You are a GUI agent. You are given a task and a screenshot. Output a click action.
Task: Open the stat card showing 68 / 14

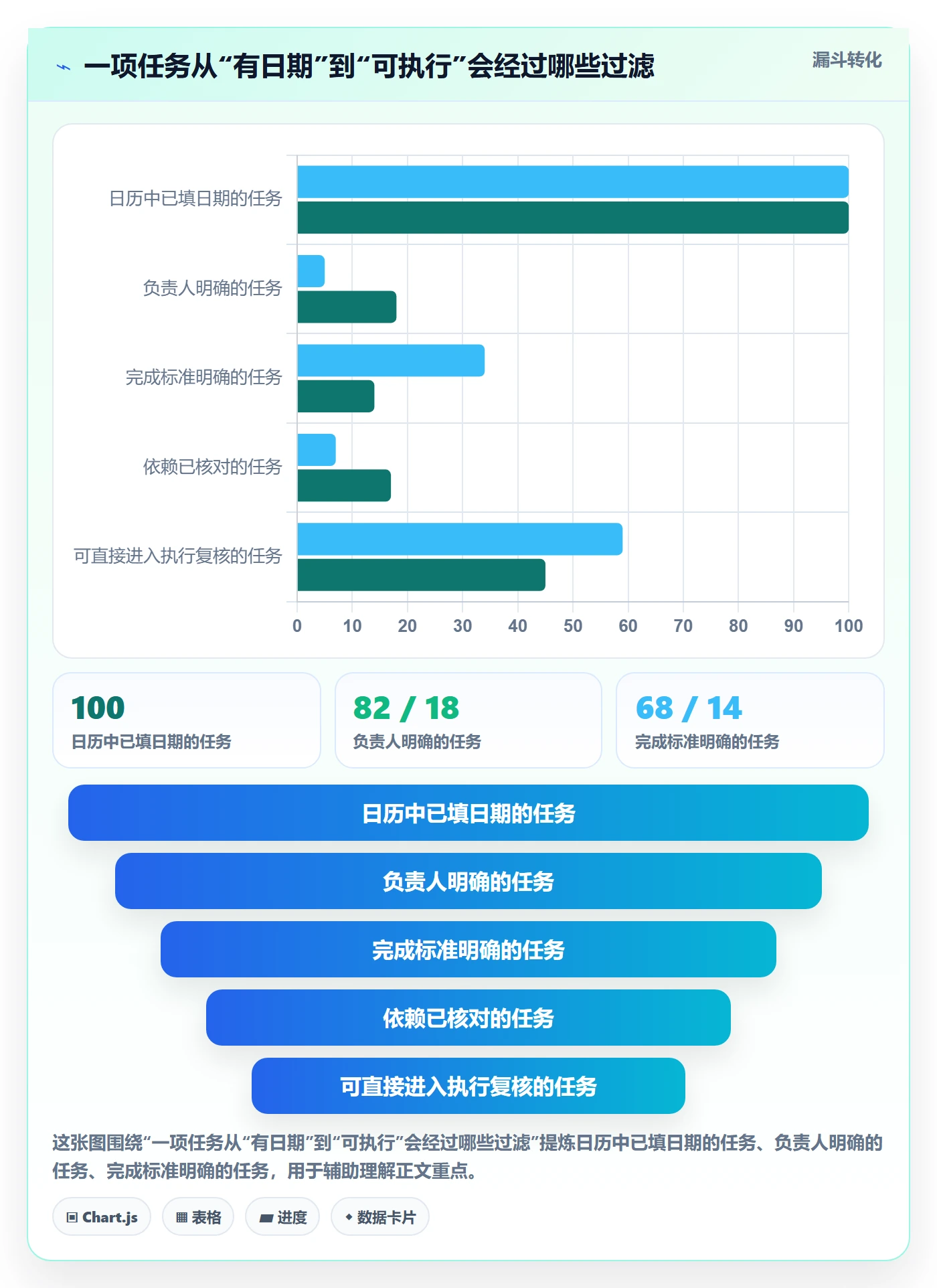pyautogui.click(x=750, y=720)
